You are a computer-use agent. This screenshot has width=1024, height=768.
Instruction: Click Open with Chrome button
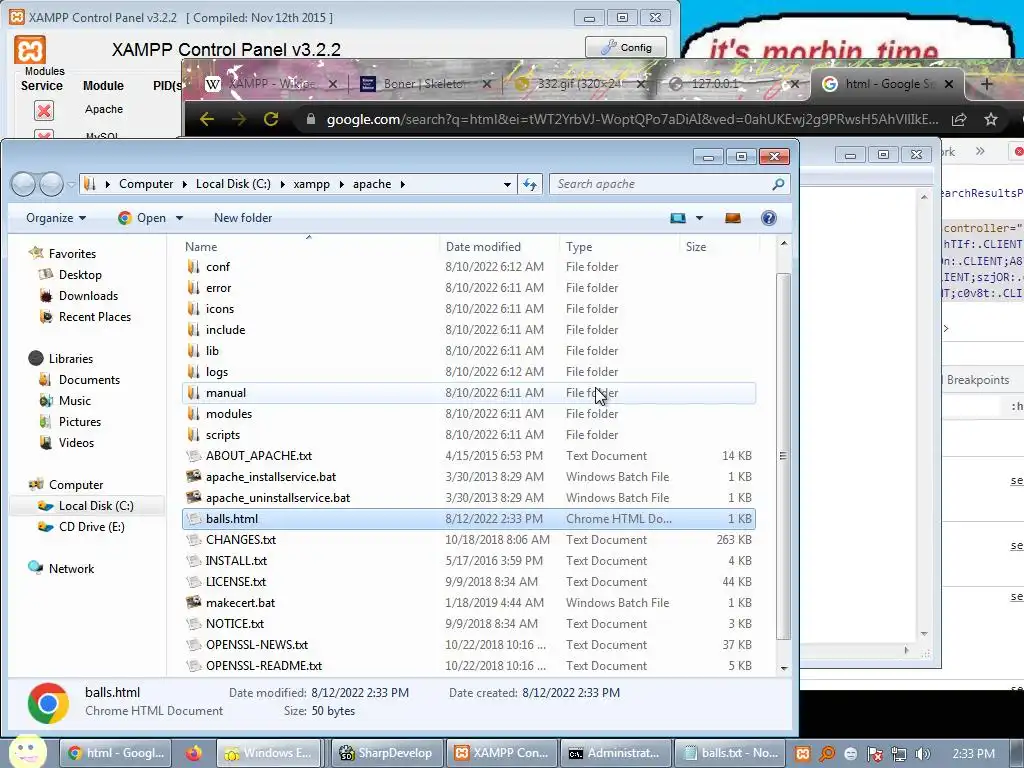tap(142, 218)
